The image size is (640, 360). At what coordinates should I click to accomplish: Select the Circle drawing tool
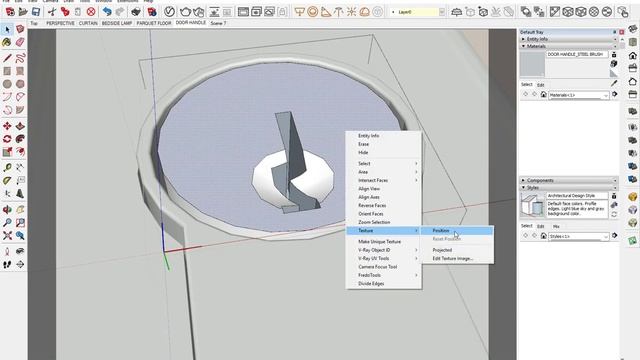tap(7, 84)
